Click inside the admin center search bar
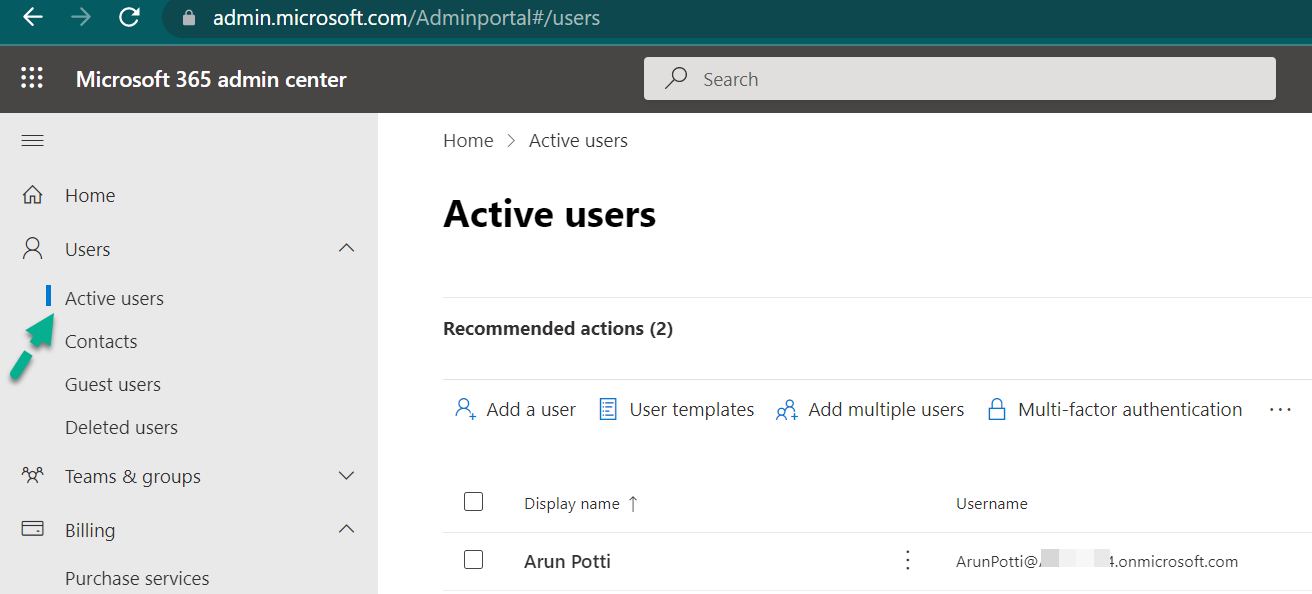This screenshot has width=1312, height=594. click(959, 78)
